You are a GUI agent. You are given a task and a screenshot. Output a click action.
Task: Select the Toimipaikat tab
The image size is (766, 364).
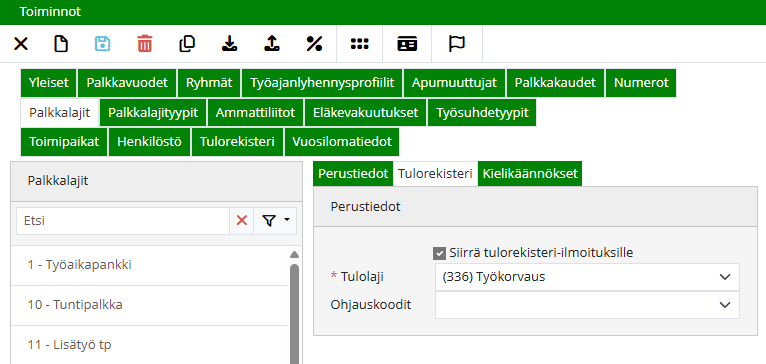(x=64, y=142)
